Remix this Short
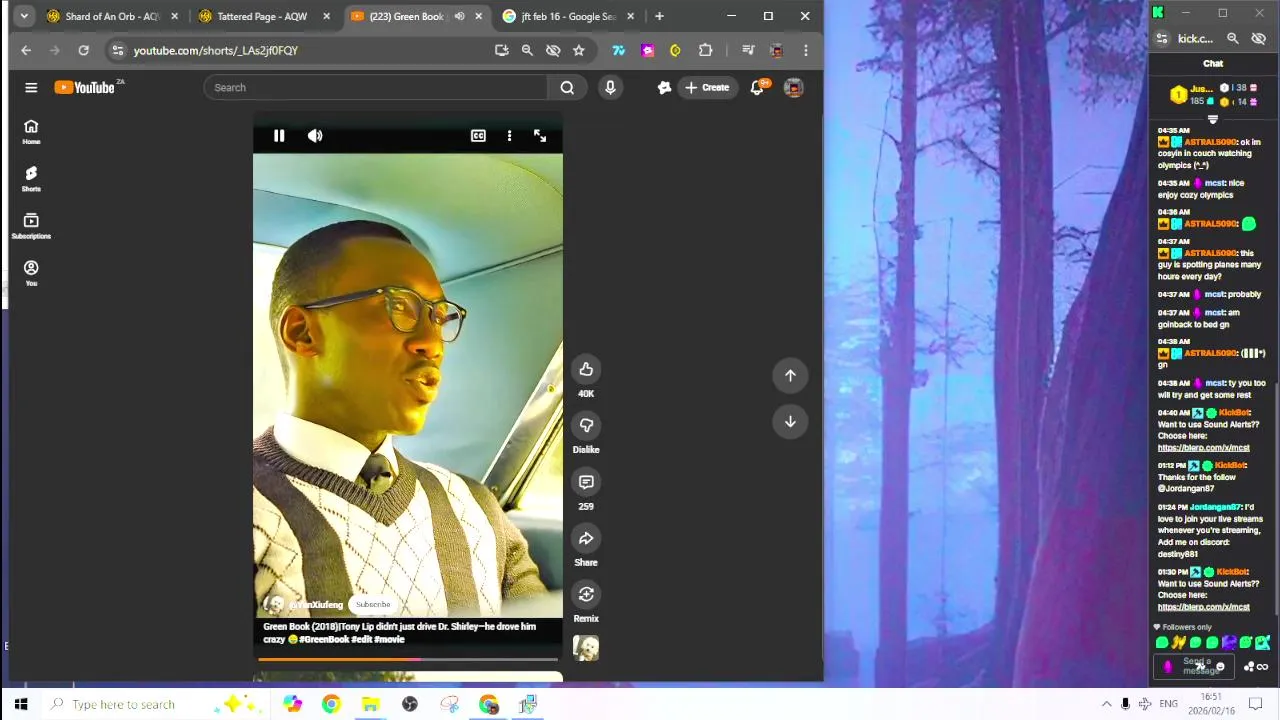Image resolution: width=1280 pixels, height=720 pixels. click(x=586, y=595)
